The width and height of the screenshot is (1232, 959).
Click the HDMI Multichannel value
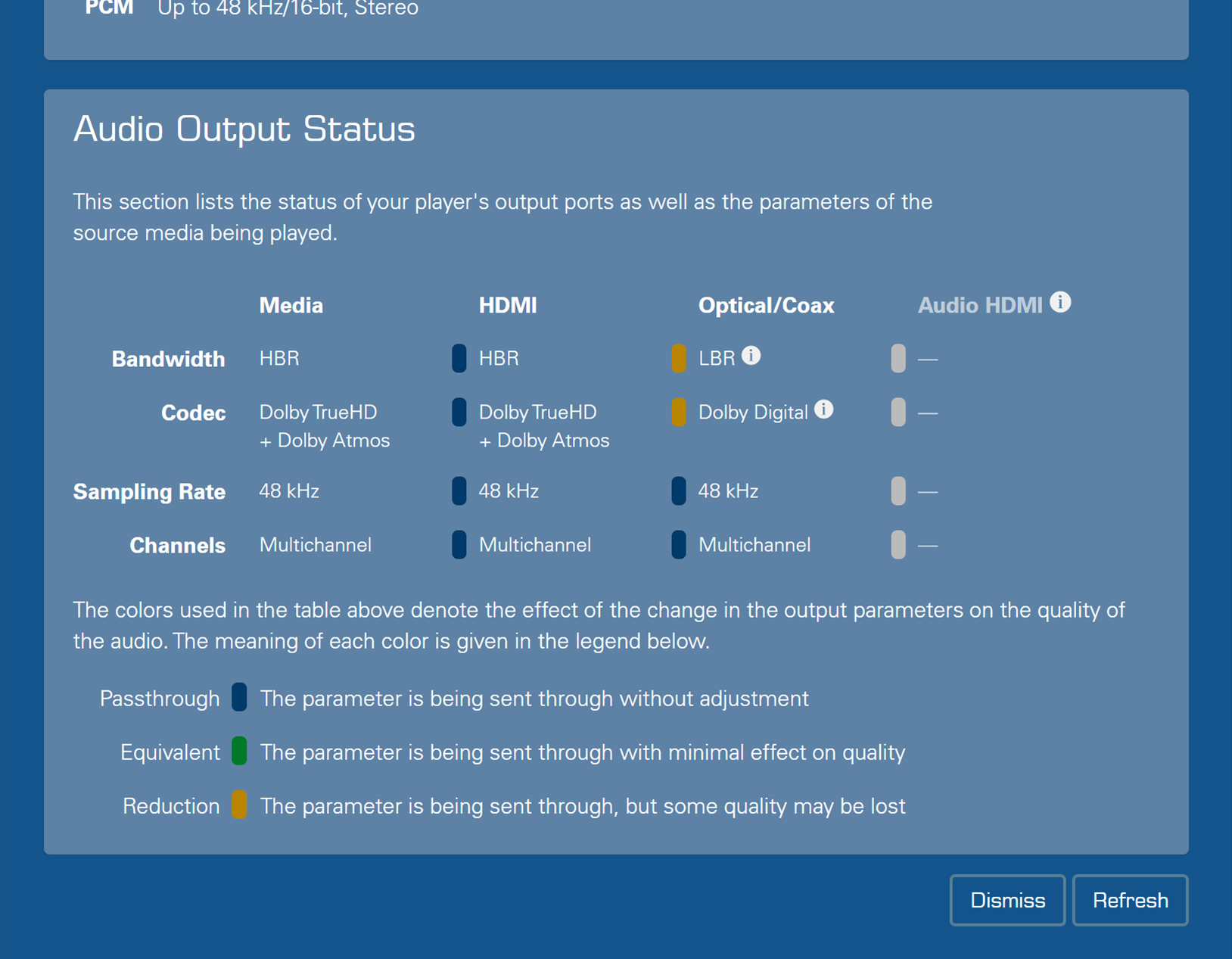tap(534, 545)
